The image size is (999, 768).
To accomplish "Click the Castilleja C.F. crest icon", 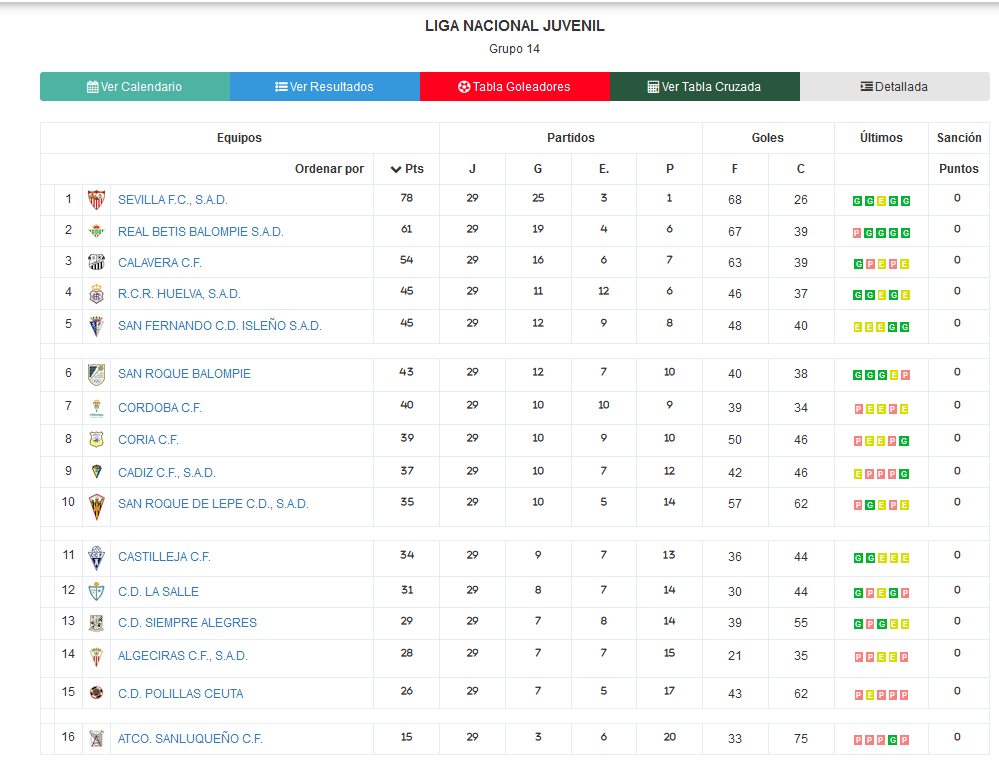I will coord(96,558).
